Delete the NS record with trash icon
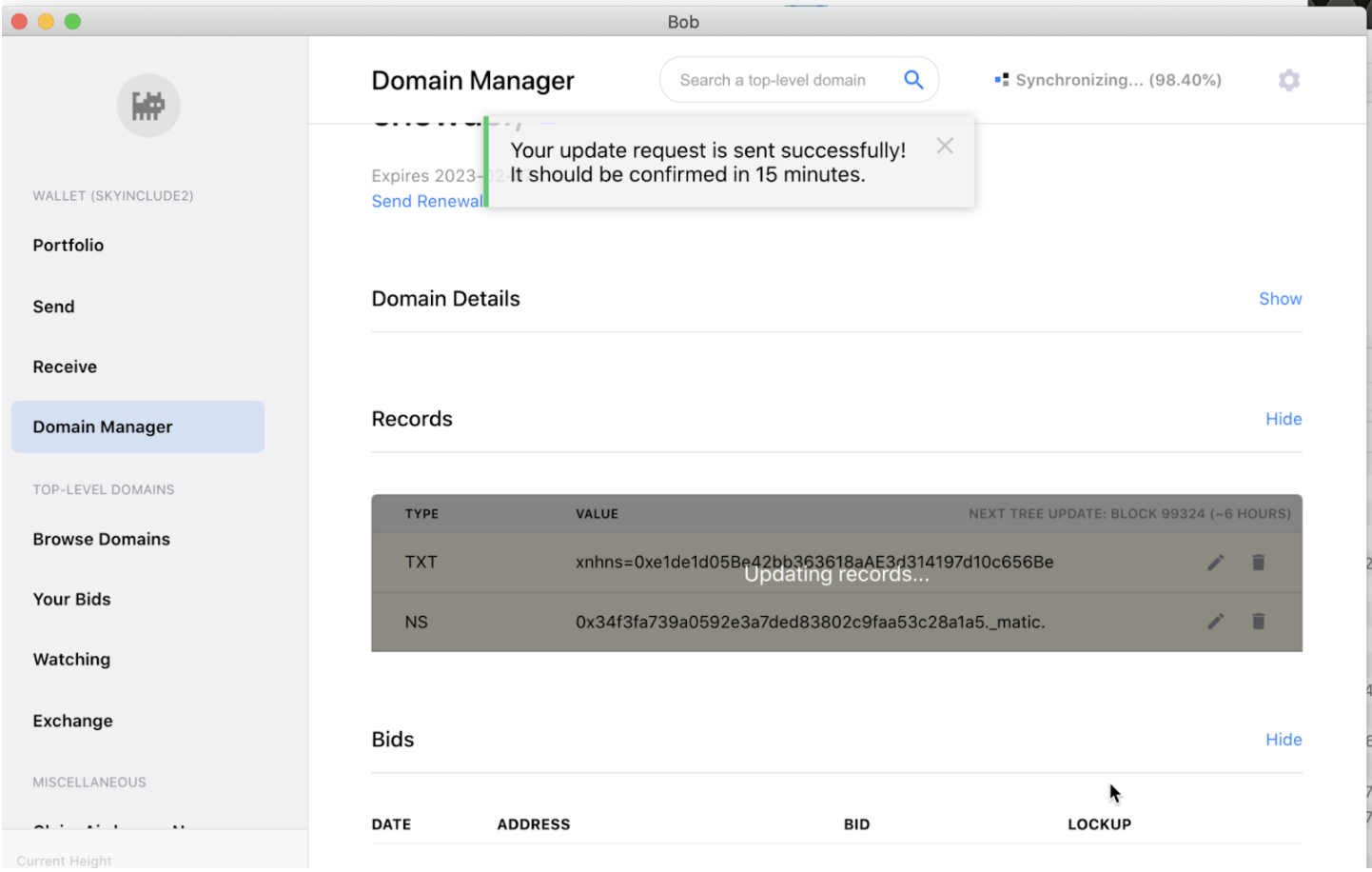 1258,622
